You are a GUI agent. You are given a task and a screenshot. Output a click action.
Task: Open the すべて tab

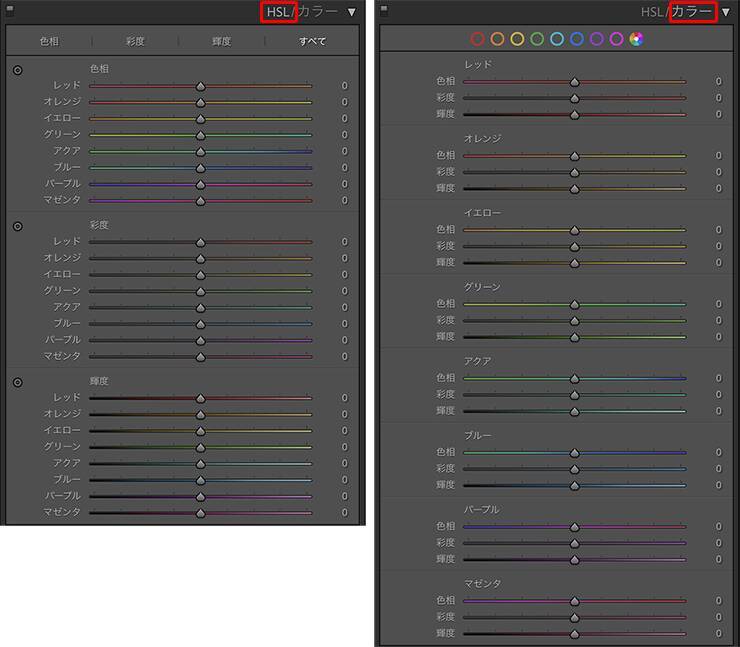tap(312, 42)
